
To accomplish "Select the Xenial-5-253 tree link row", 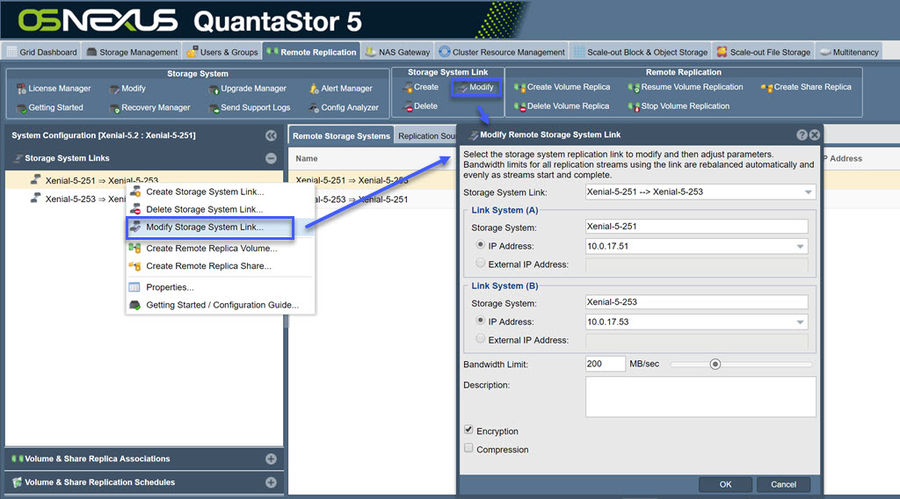I will [144, 199].
